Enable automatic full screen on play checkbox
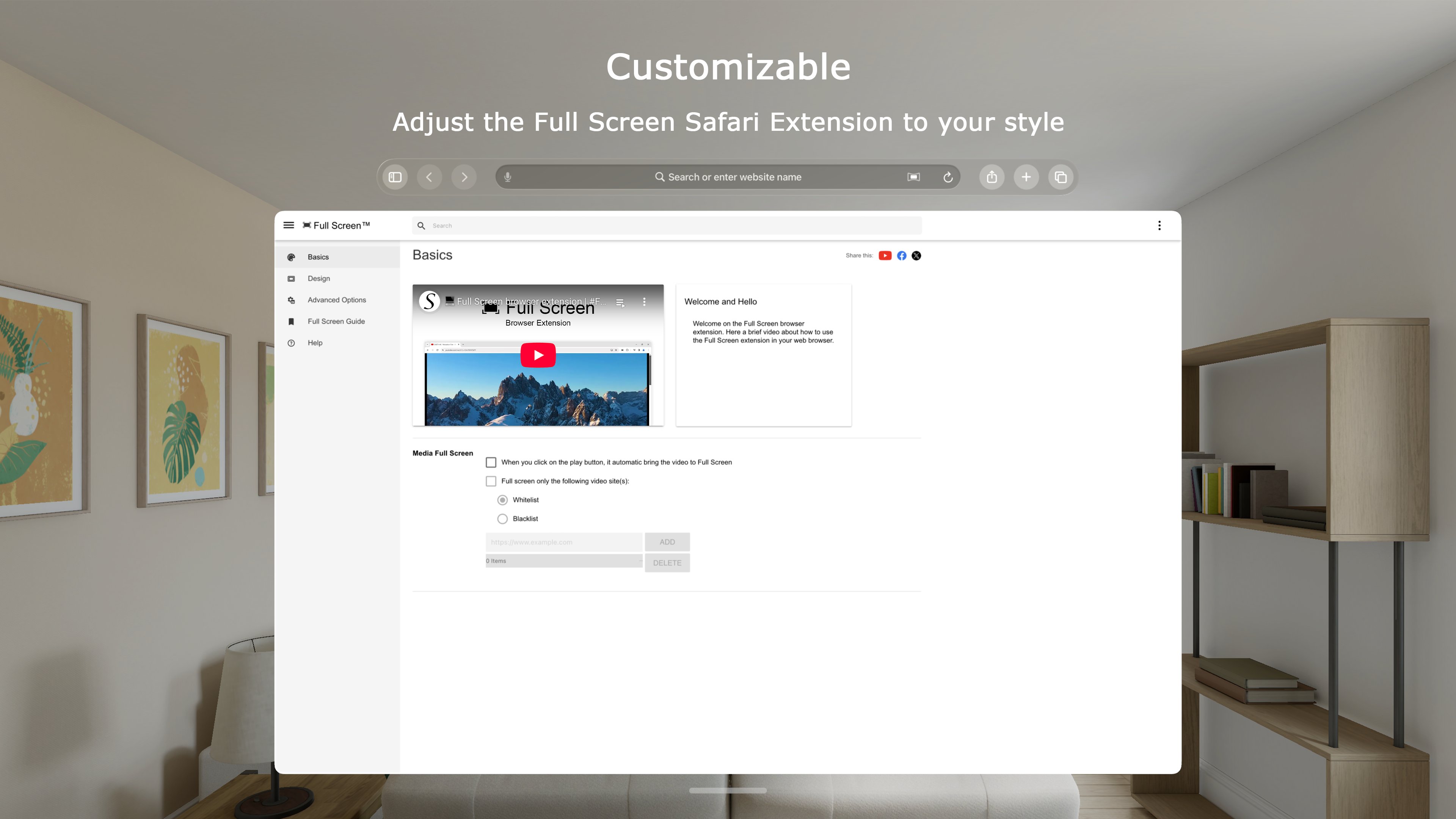This screenshot has width=1456, height=819. click(x=491, y=462)
